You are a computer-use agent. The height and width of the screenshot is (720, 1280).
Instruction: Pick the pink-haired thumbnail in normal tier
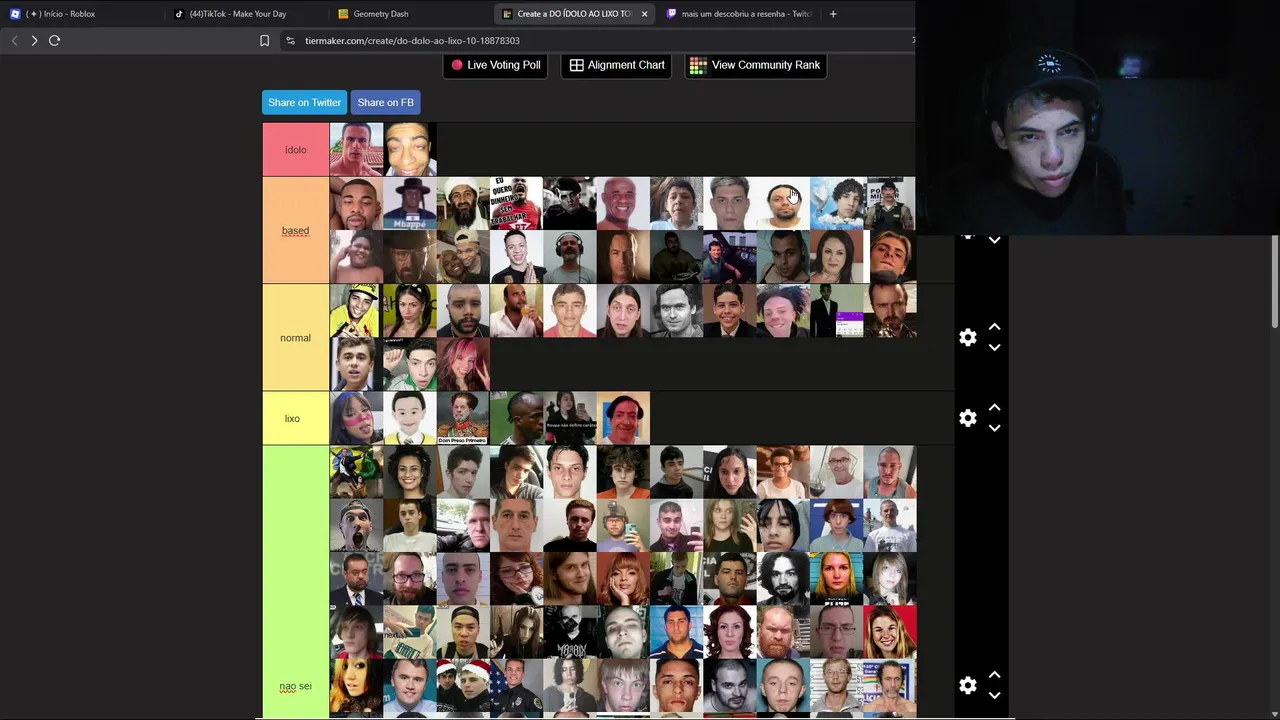463,364
